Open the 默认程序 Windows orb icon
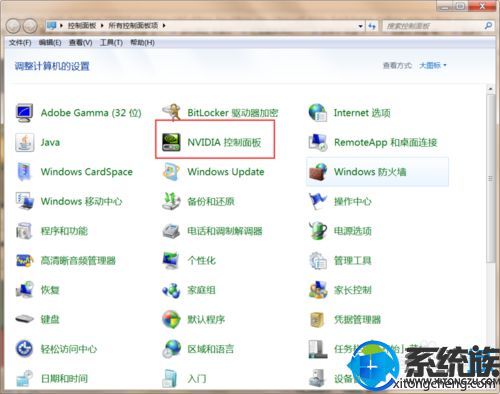The image size is (500, 394). 171,319
